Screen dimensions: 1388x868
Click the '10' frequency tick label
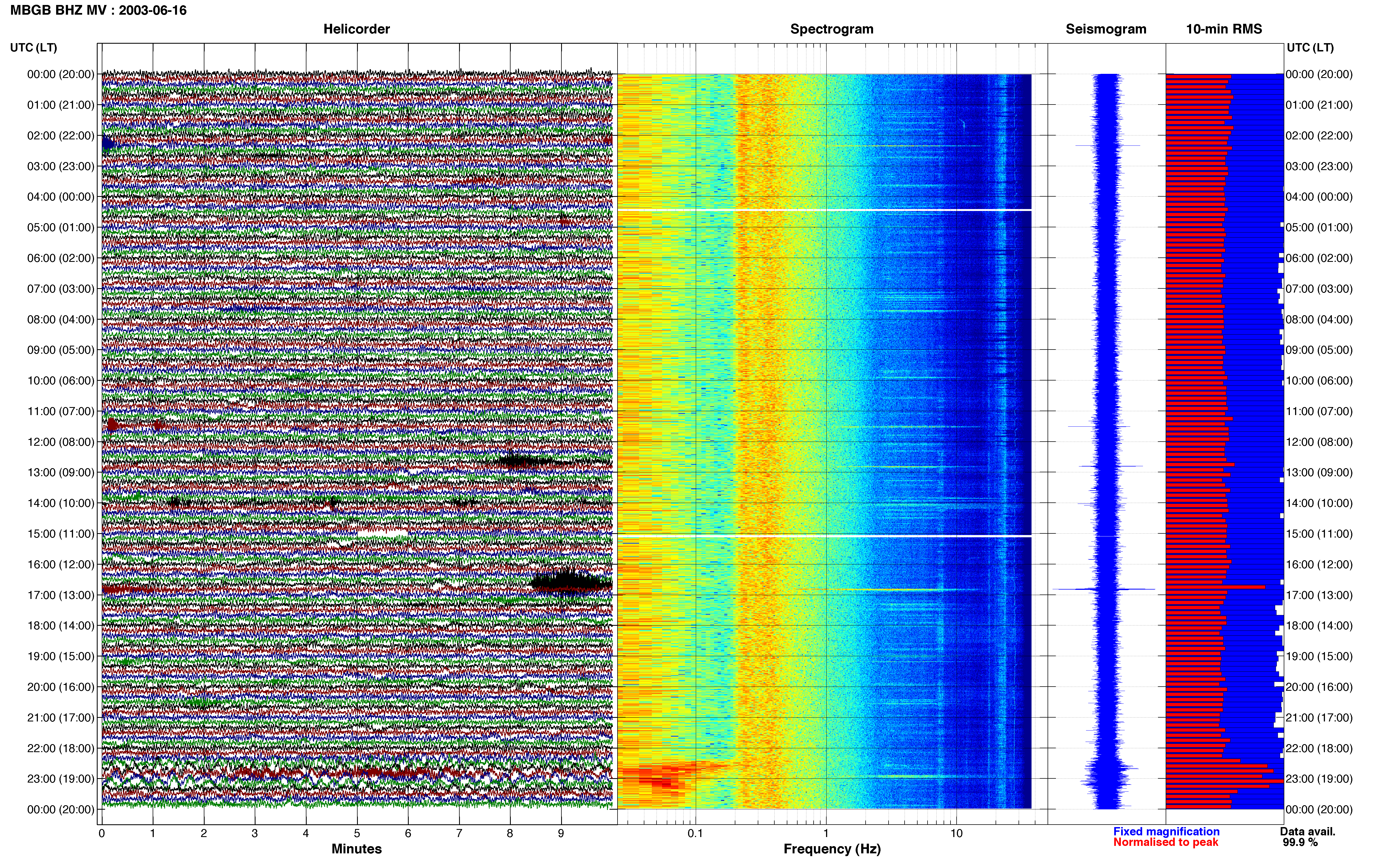[956, 833]
